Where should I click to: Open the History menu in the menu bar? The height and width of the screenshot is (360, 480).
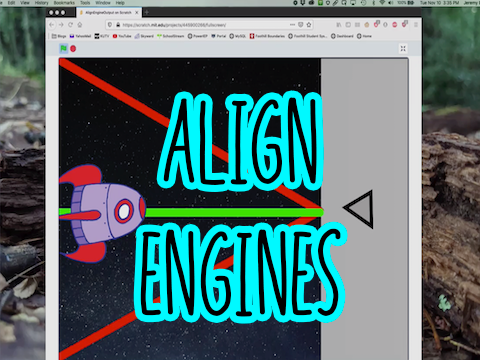(x=42, y=3)
